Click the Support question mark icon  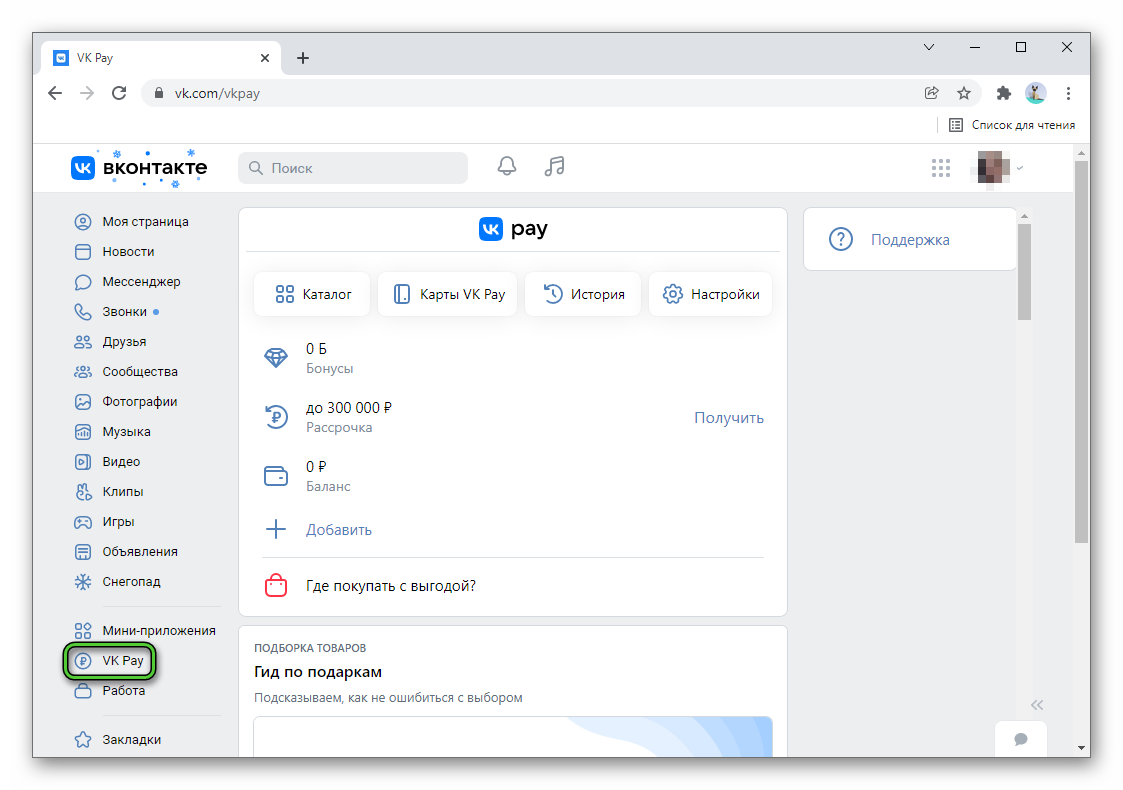pos(841,240)
